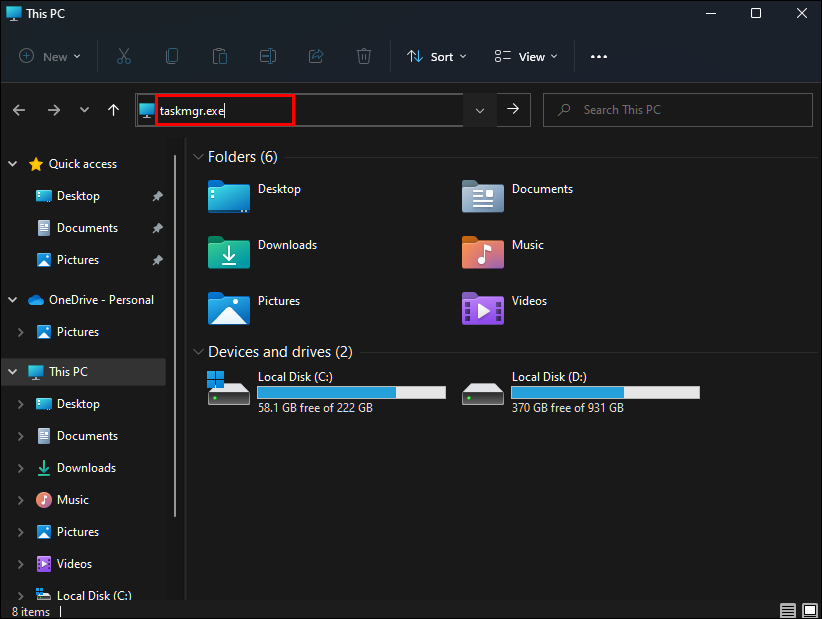Click the Cut scissors icon in toolbar

[124, 57]
